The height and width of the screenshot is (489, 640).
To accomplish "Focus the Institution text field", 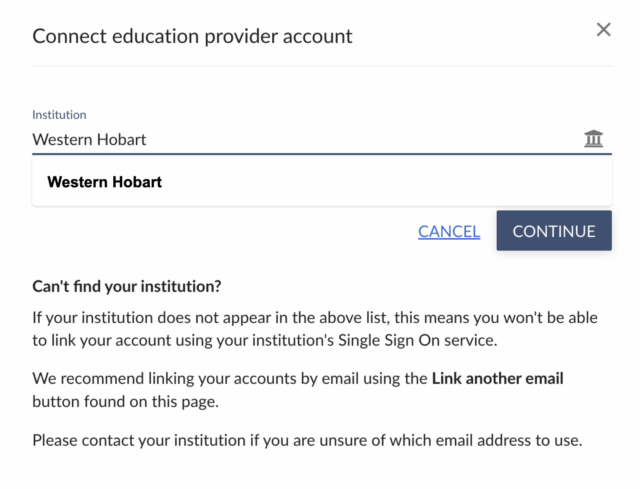I will tap(300, 140).
